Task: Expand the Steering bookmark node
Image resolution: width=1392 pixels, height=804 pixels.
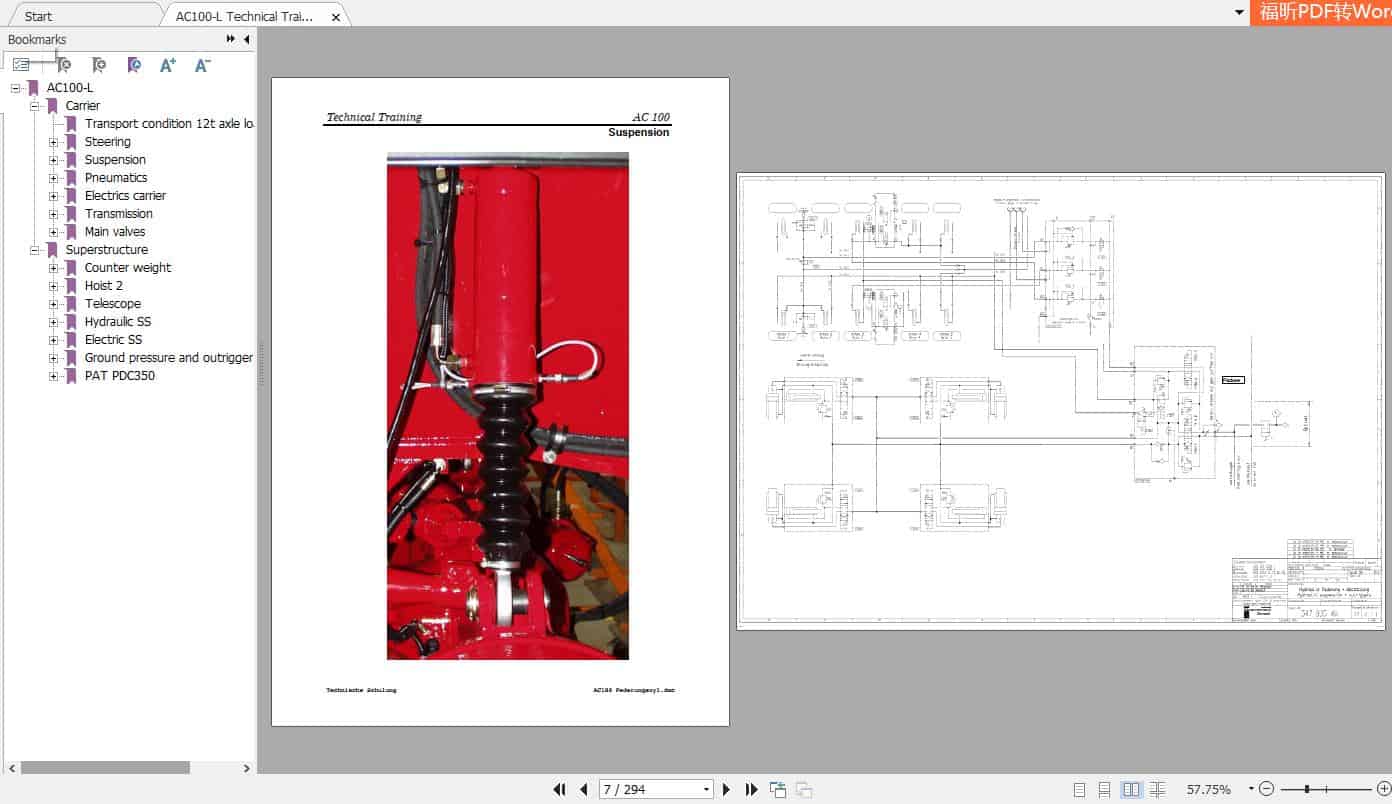Action: tap(52, 141)
